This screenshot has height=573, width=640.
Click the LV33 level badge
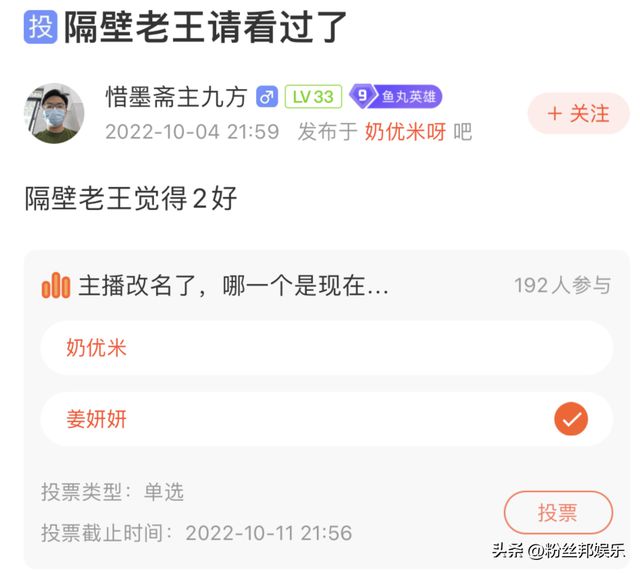[x=313, y=97]
